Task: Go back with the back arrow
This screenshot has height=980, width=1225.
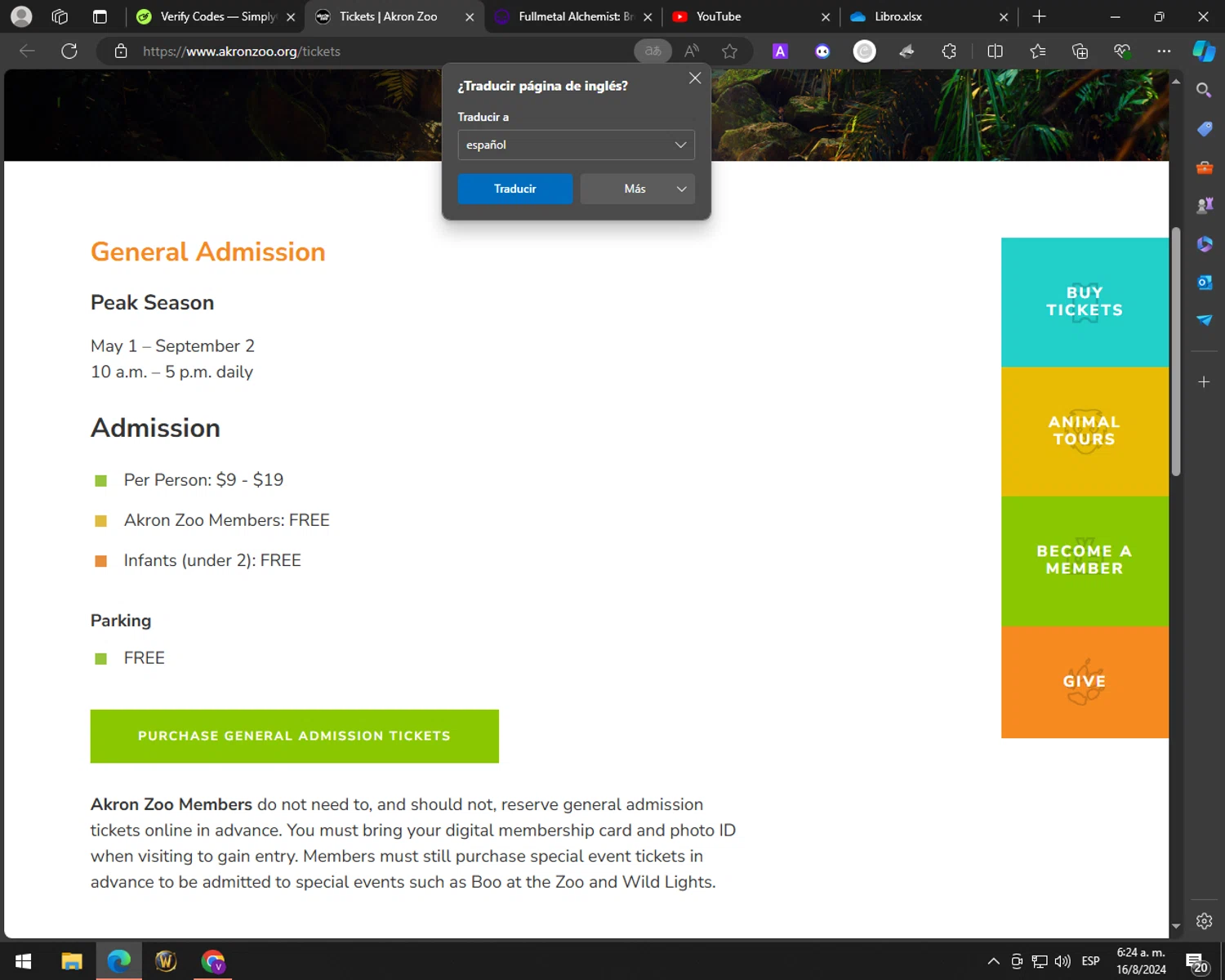Action: 27,51
